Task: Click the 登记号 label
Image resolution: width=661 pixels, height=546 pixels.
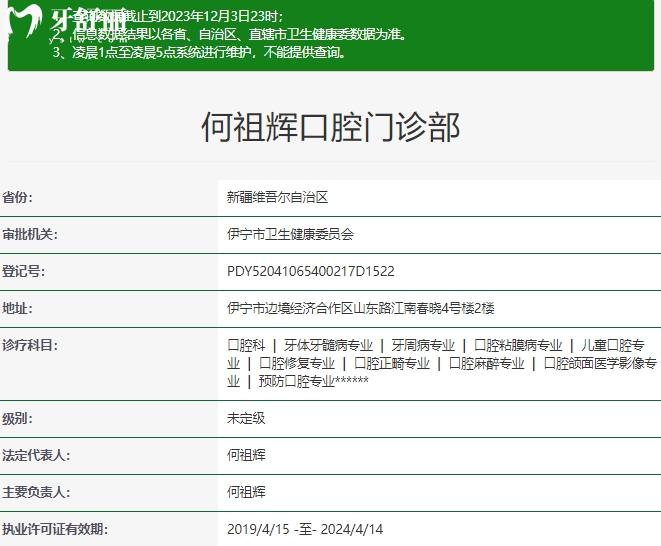Action: coord(24,271)
